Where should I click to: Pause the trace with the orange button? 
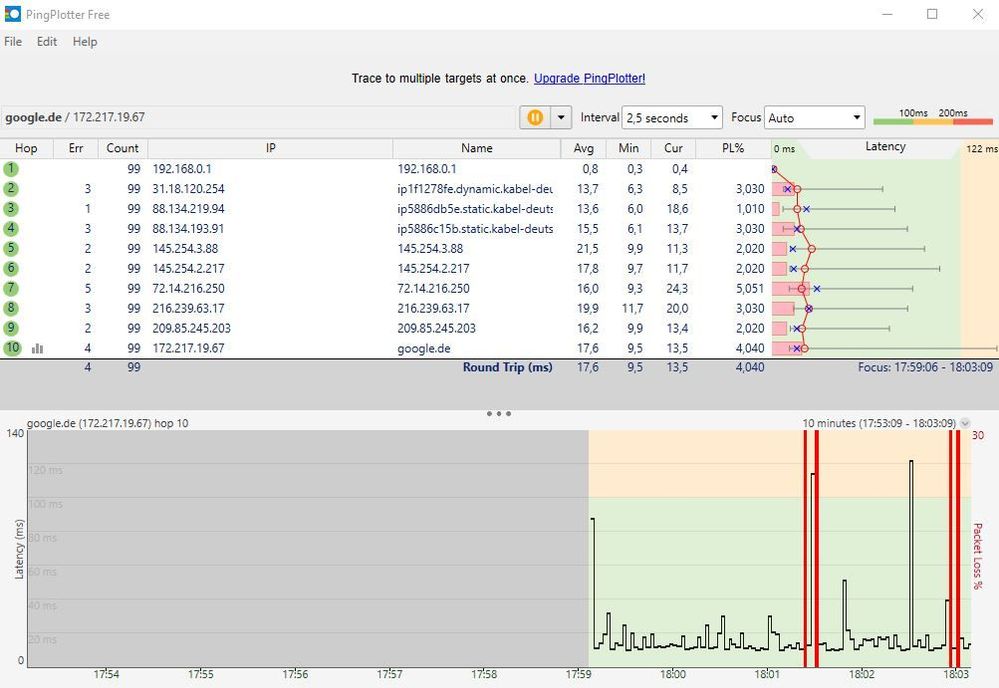coord(535,117)
